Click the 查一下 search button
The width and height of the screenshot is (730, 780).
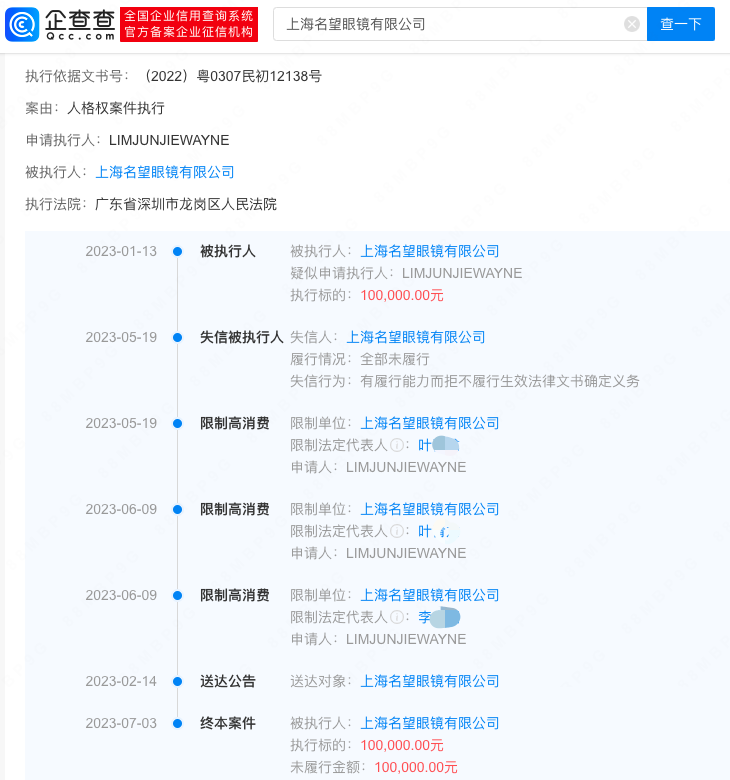tap(680, 24)
